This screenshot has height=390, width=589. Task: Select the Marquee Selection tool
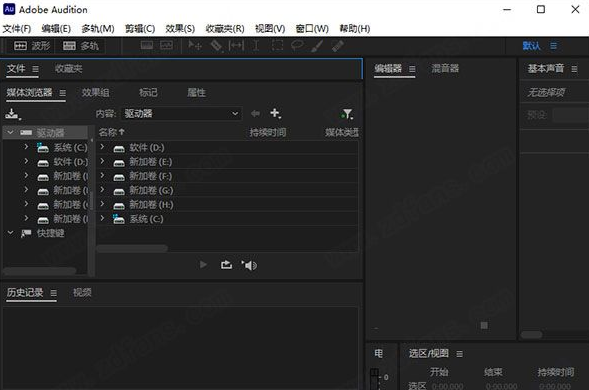[277, 45]
